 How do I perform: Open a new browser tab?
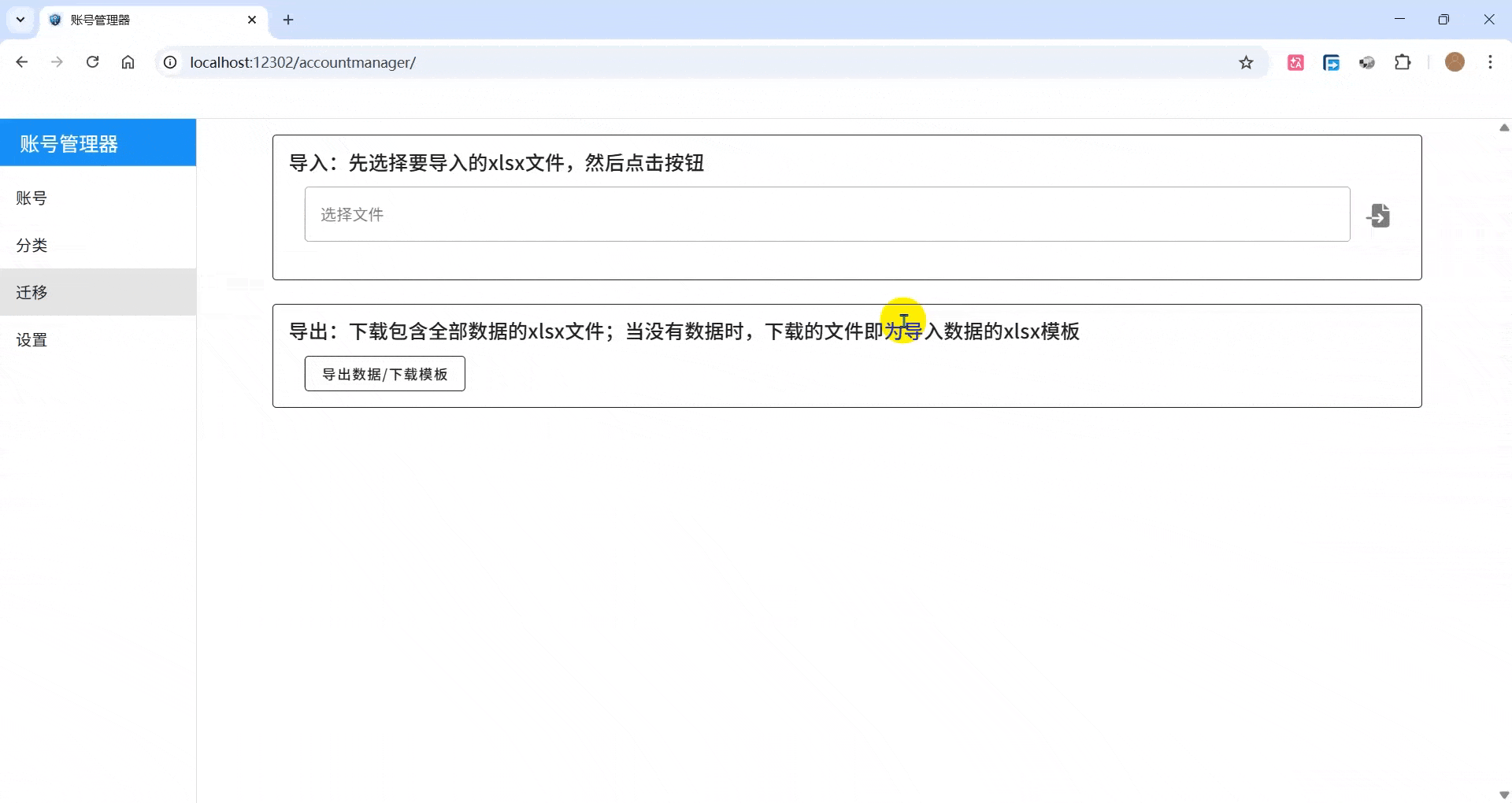point(287,20)
